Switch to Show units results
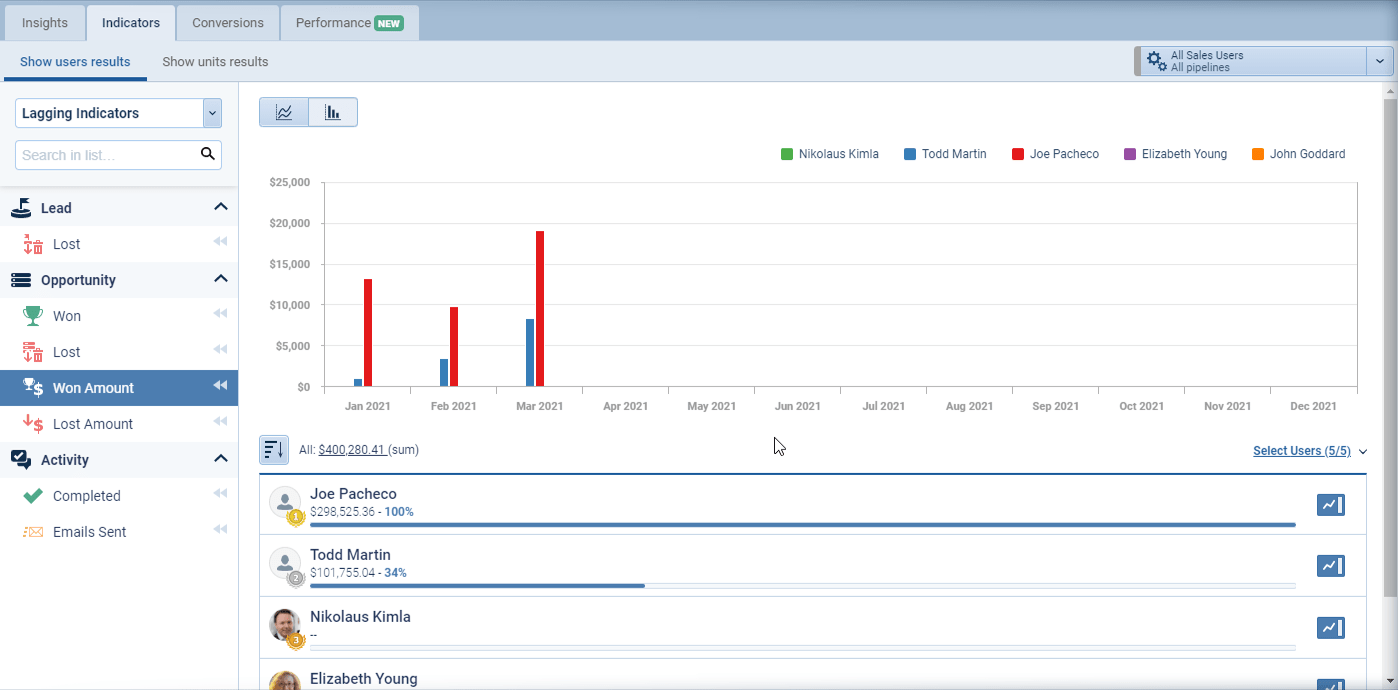The image size is (1398, 690). tap(214, 61)
